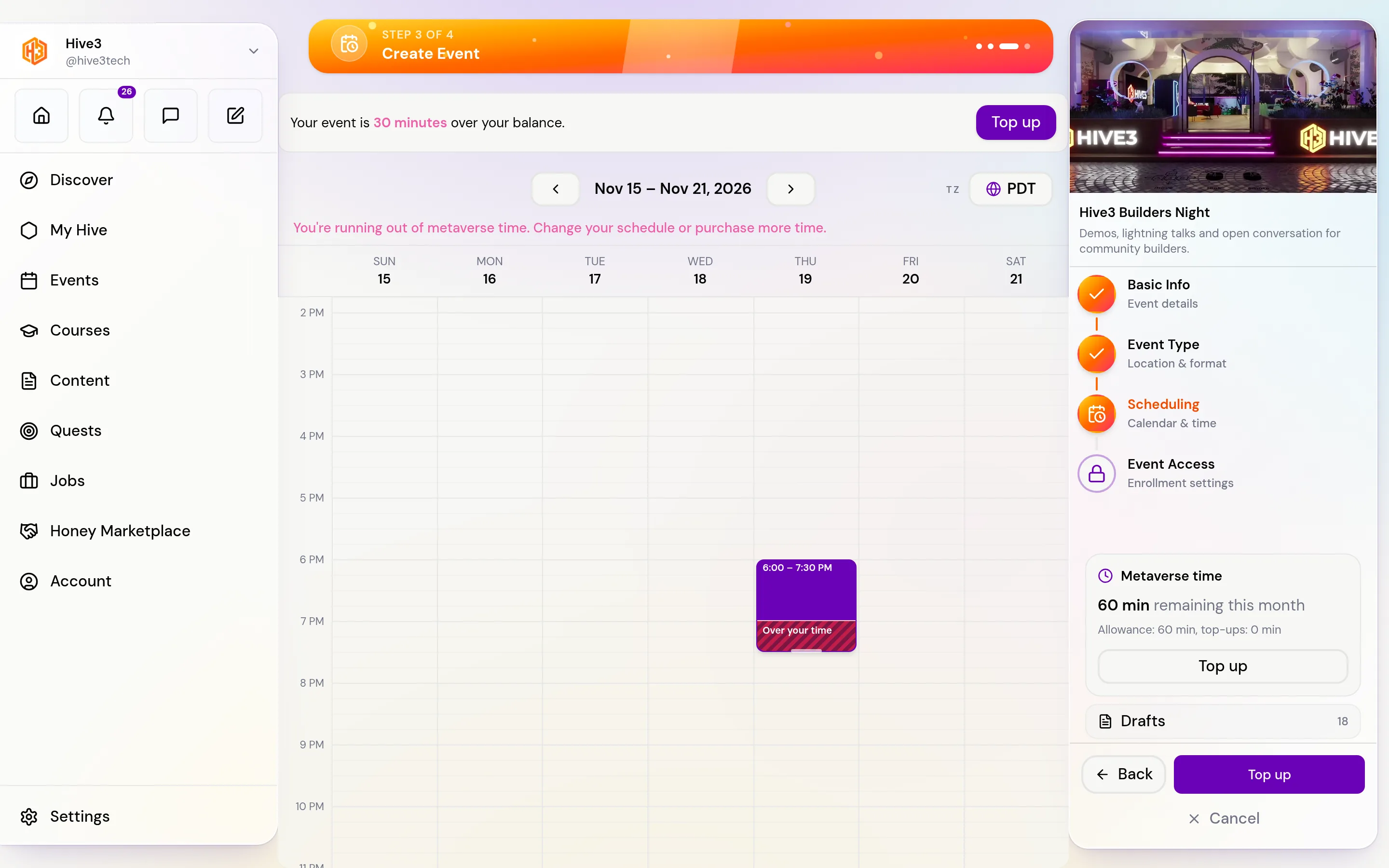Click the 30 minutes highlighted text

pyautogui.click(x=410, y=123)
